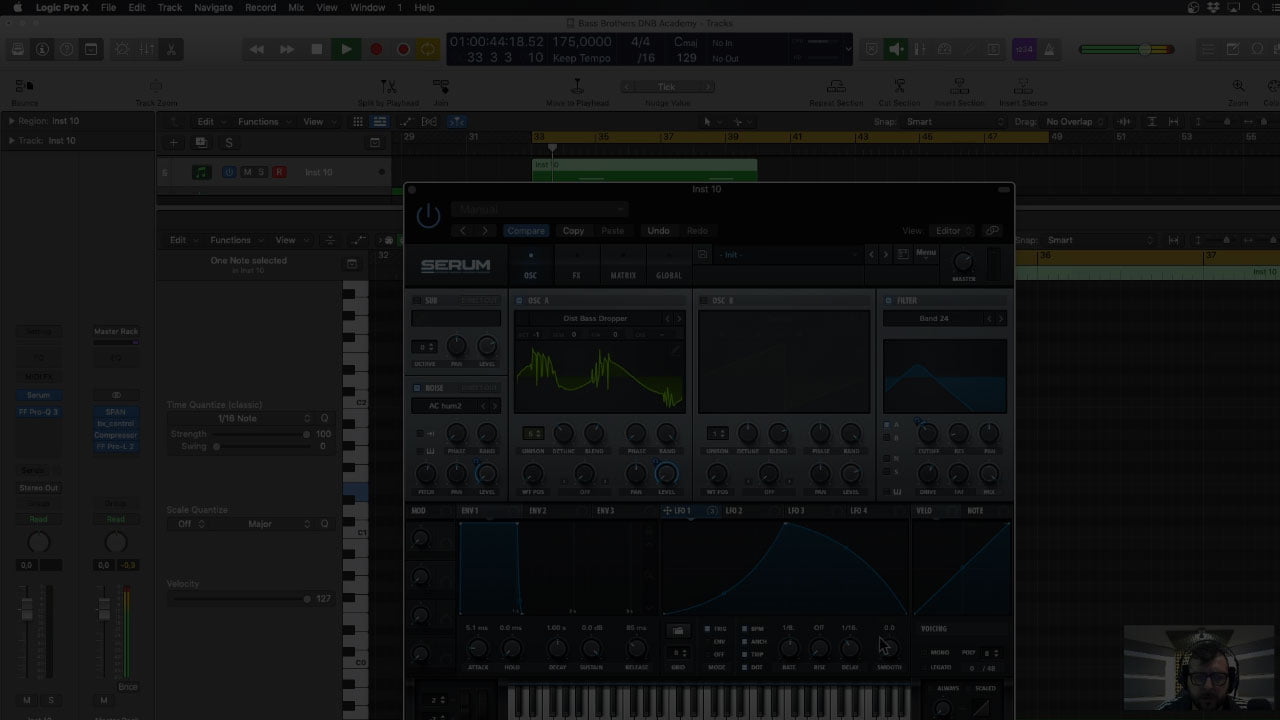Toggle the FILTER enable checkbox
The width and height of the screenshot is (1280, 720).
pyautogui.click(x=887, y=300)
